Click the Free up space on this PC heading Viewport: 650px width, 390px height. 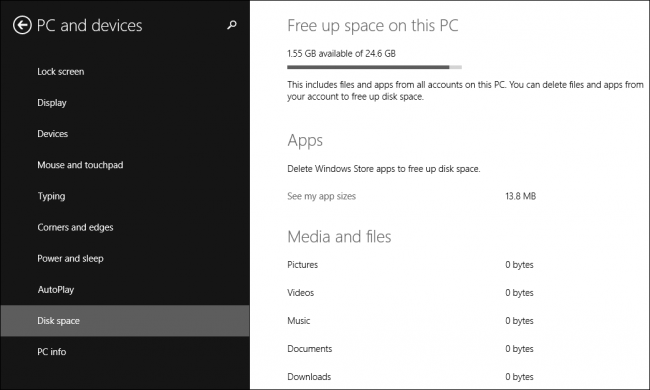click(373, 26)
